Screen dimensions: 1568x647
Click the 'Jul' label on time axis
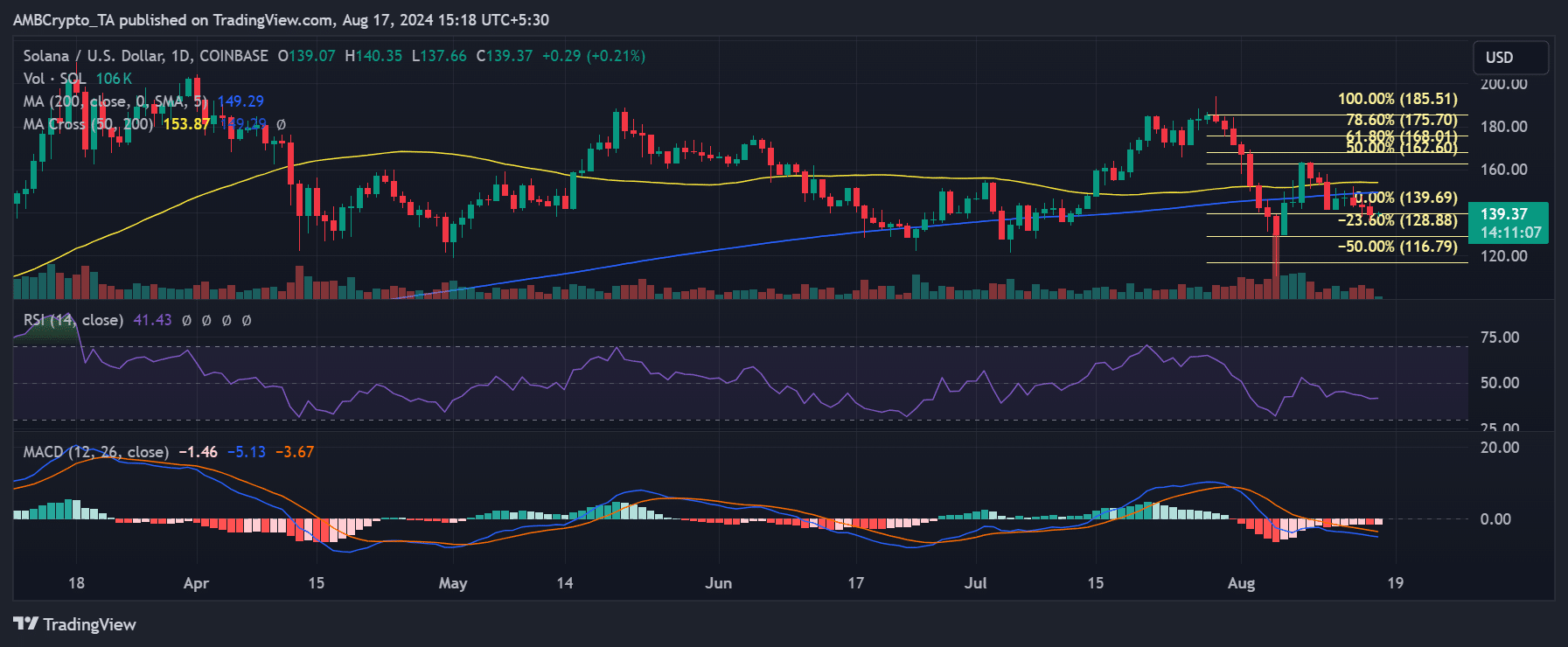[975, 583]
